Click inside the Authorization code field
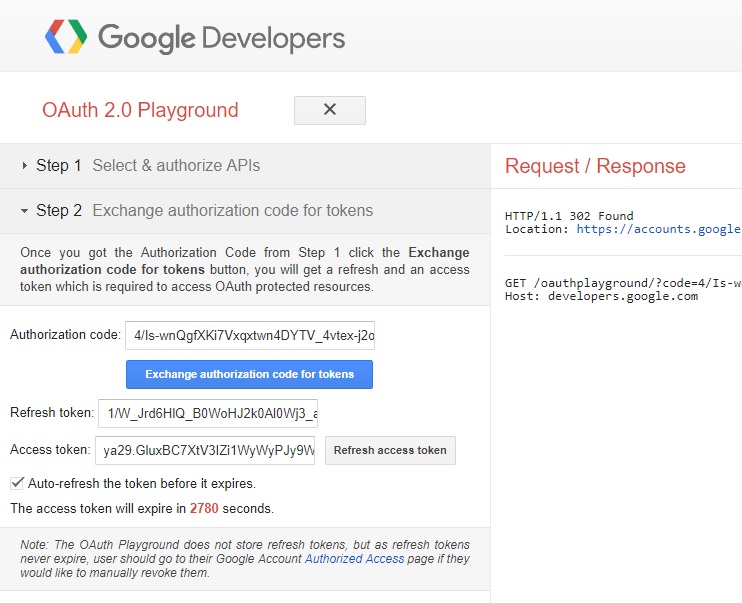The width and height of the screenshot is (742, 603). click(x=250, y=335)
